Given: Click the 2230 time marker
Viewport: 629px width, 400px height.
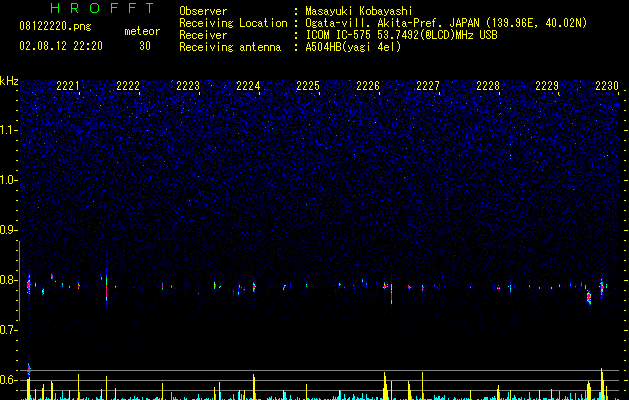Looking at the screenshot, I should point(607,86).
